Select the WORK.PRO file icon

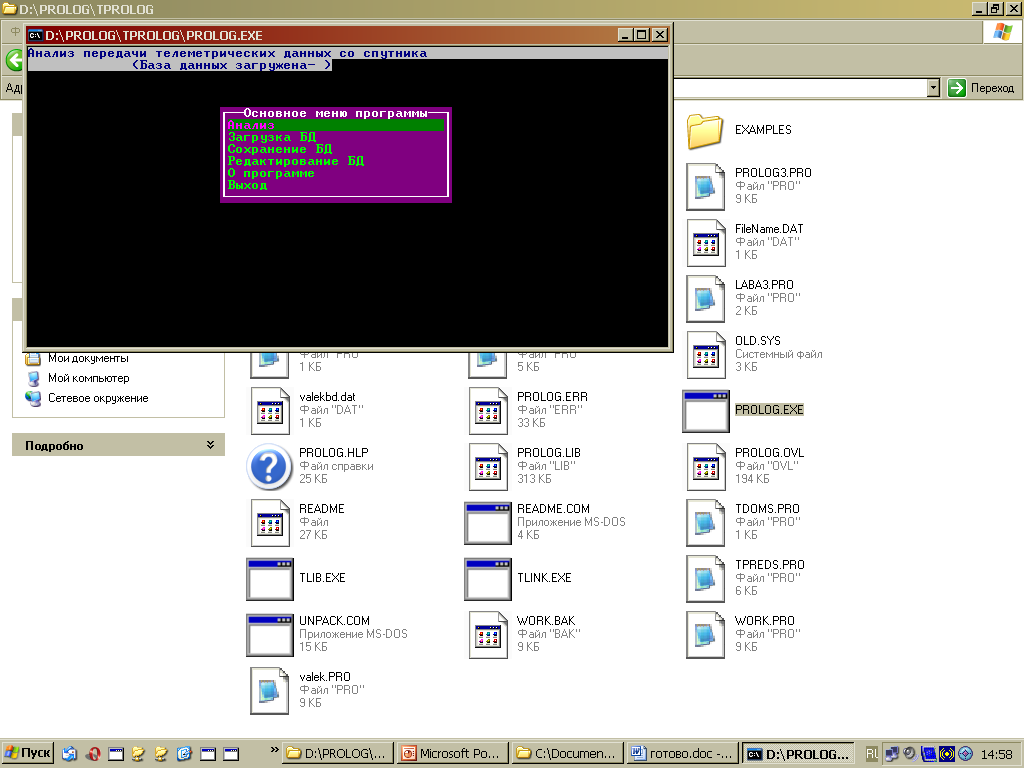pyautogui.click(x=705, y=634)
